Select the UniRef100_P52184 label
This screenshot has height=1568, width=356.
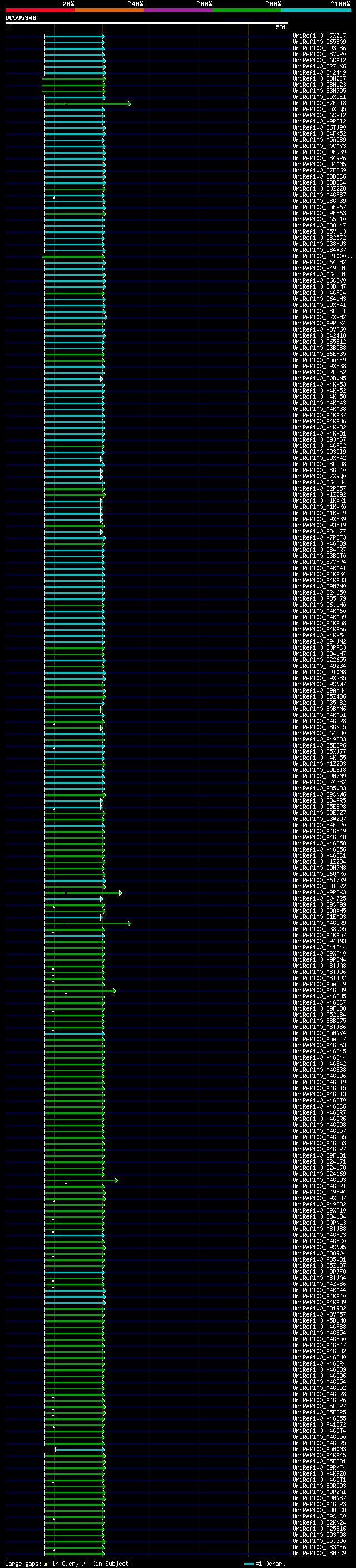point(319,1015)
